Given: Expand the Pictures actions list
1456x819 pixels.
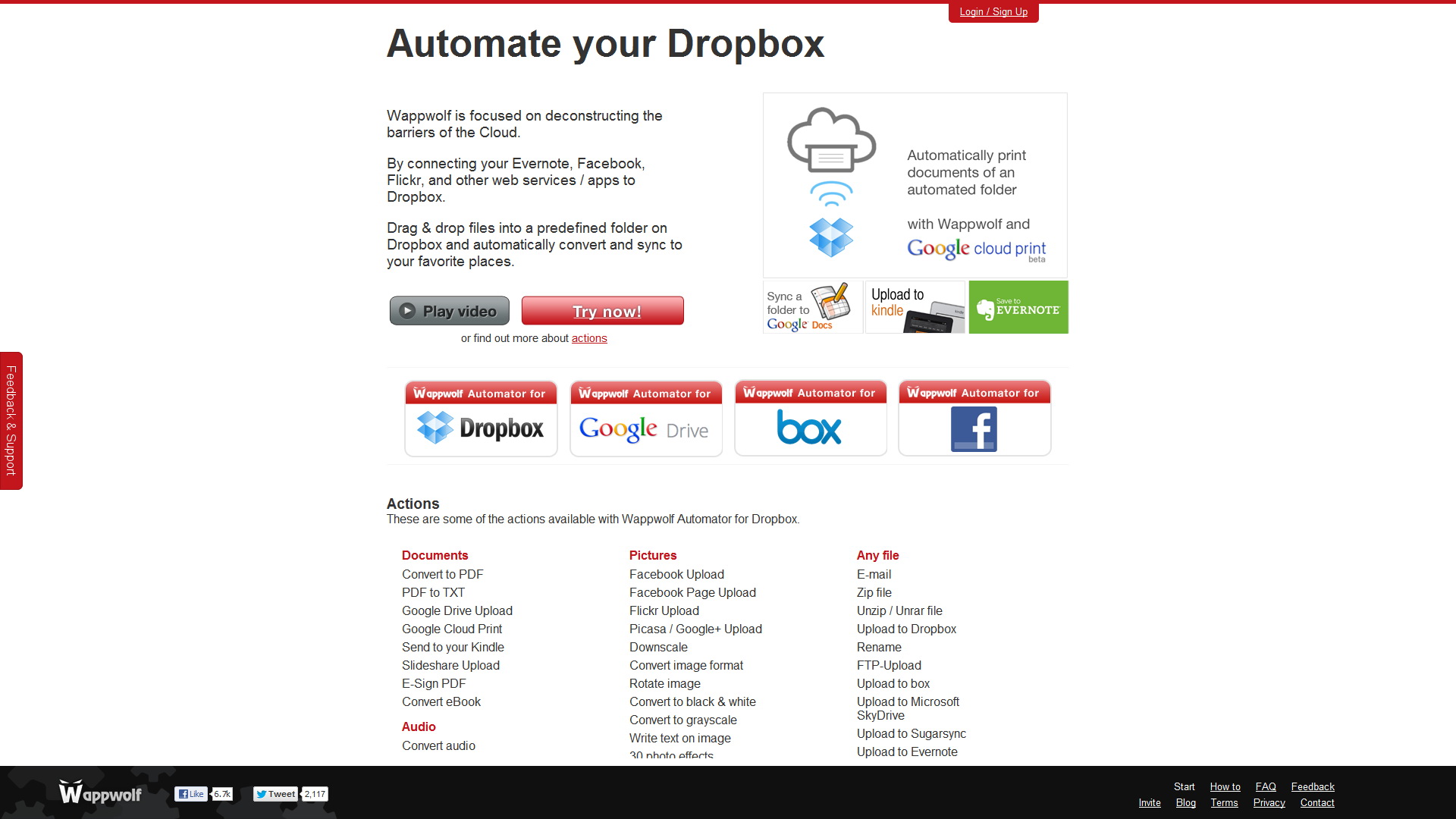Looking at the screenshot, I should [653, 555].
